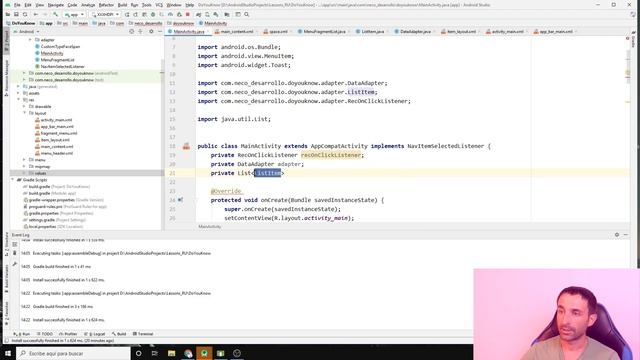Click the Save All toolbar icon

[16, 14]
